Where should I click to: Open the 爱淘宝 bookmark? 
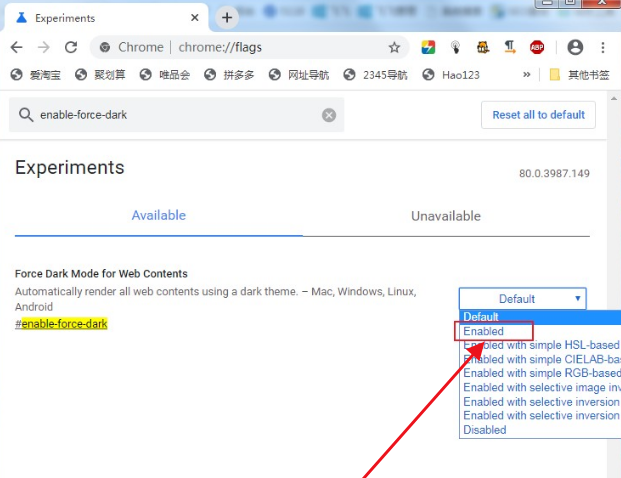[x=36, y=75]
